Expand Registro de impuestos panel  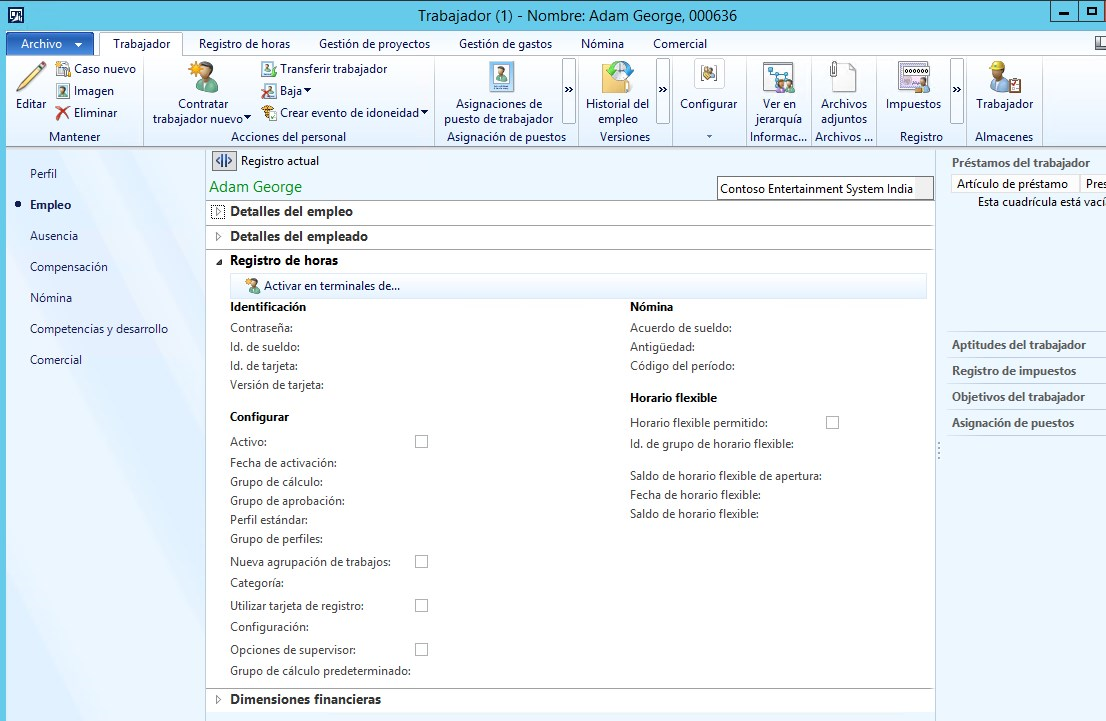[1014, 371]
